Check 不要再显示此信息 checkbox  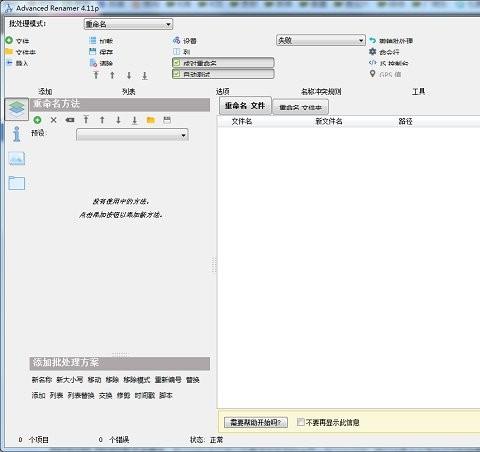[x=300, y=422]
